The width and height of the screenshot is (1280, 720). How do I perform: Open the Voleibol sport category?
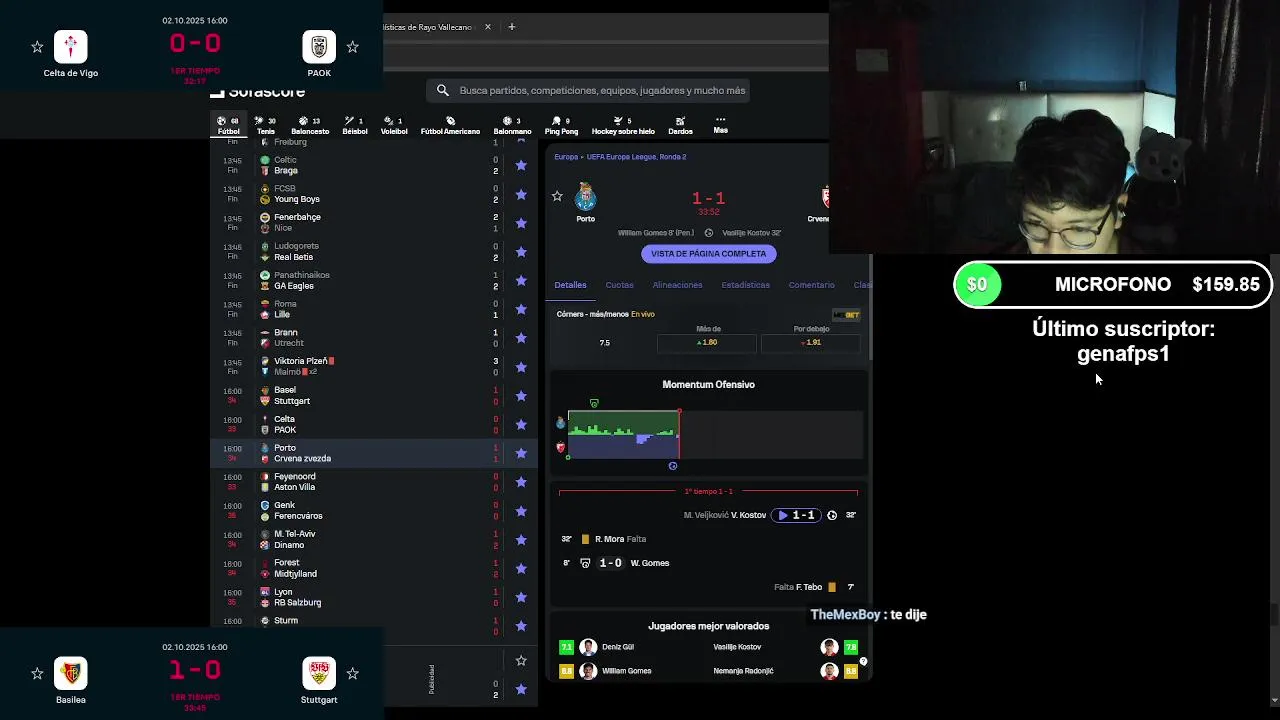pyautogui.click(x=394, y=125)
